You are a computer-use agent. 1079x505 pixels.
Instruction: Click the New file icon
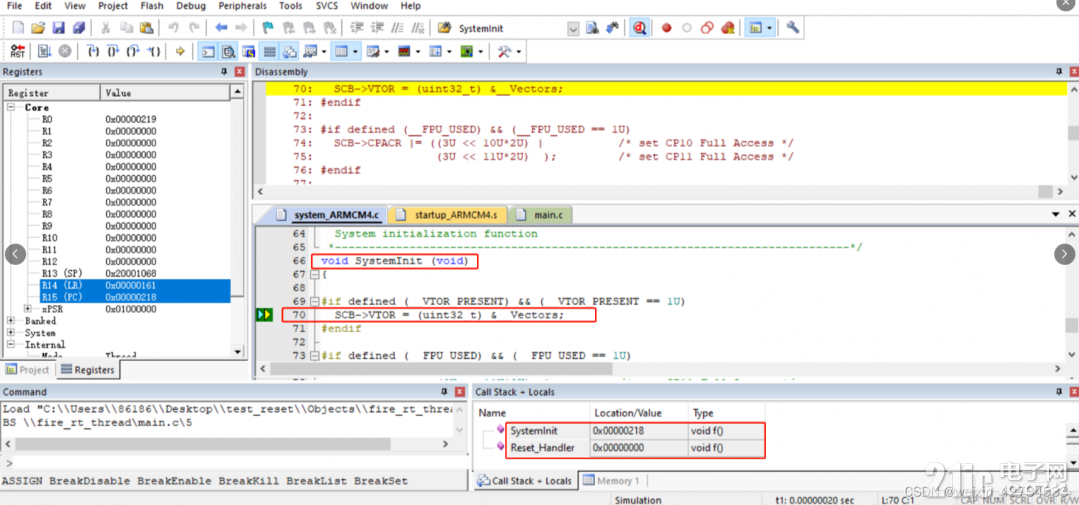tap(18, 28)
